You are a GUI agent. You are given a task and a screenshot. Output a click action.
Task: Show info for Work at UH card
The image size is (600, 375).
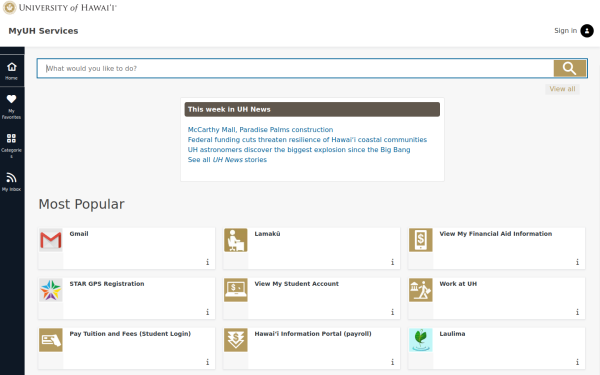coord(577,312)
